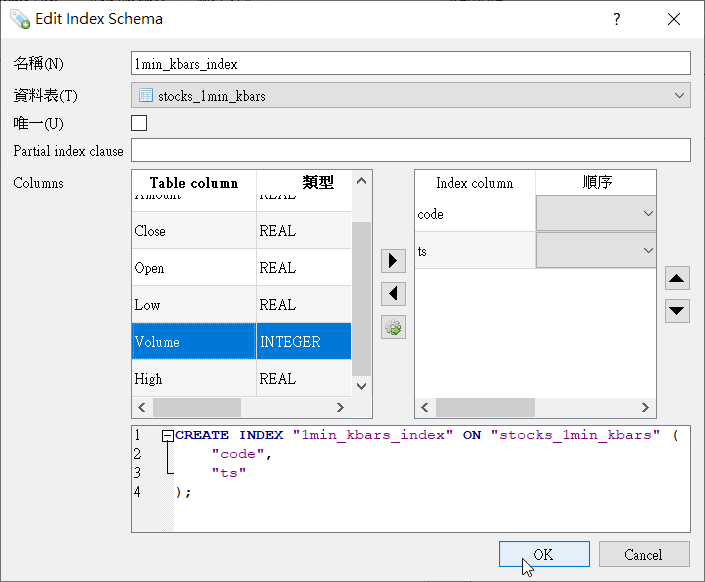Move index column down
The image size is (705, 582).
coord(677,311)
